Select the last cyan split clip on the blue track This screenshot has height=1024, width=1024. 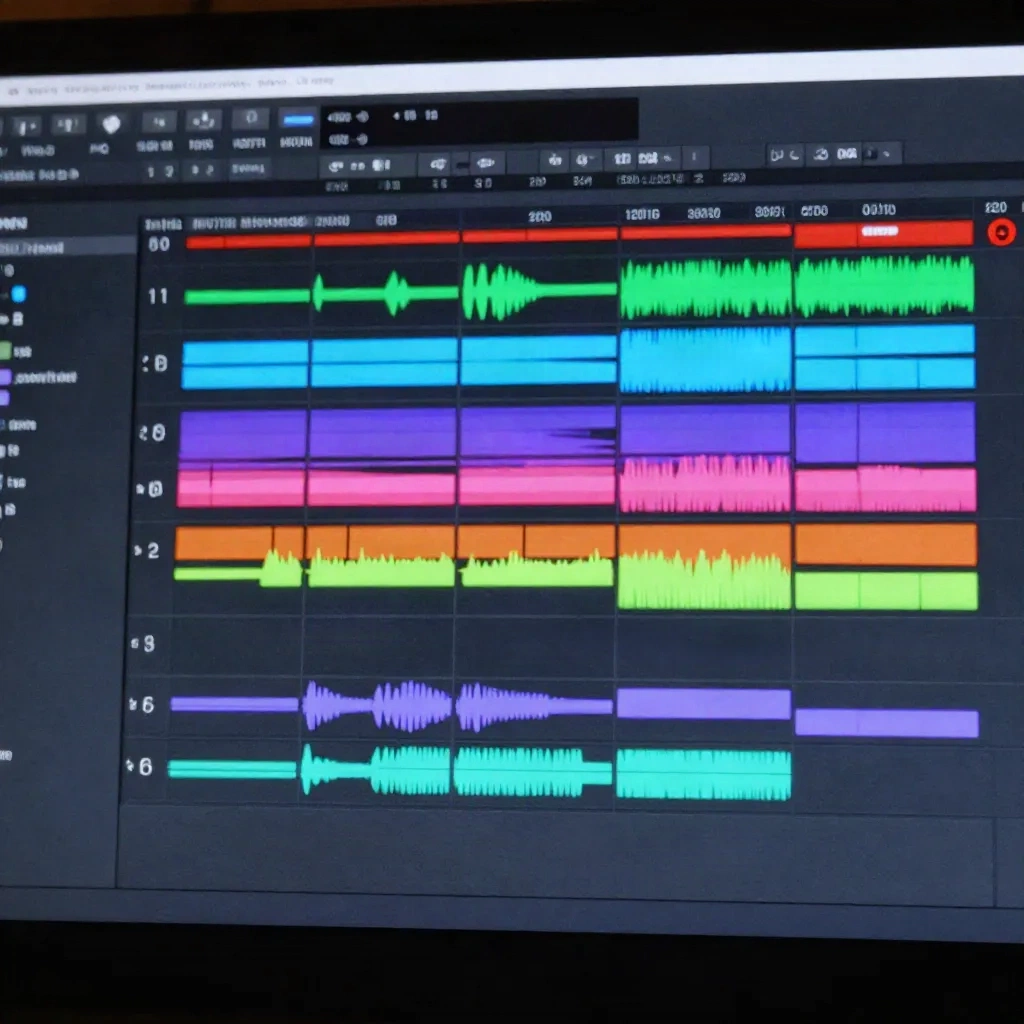coord(885,357)
